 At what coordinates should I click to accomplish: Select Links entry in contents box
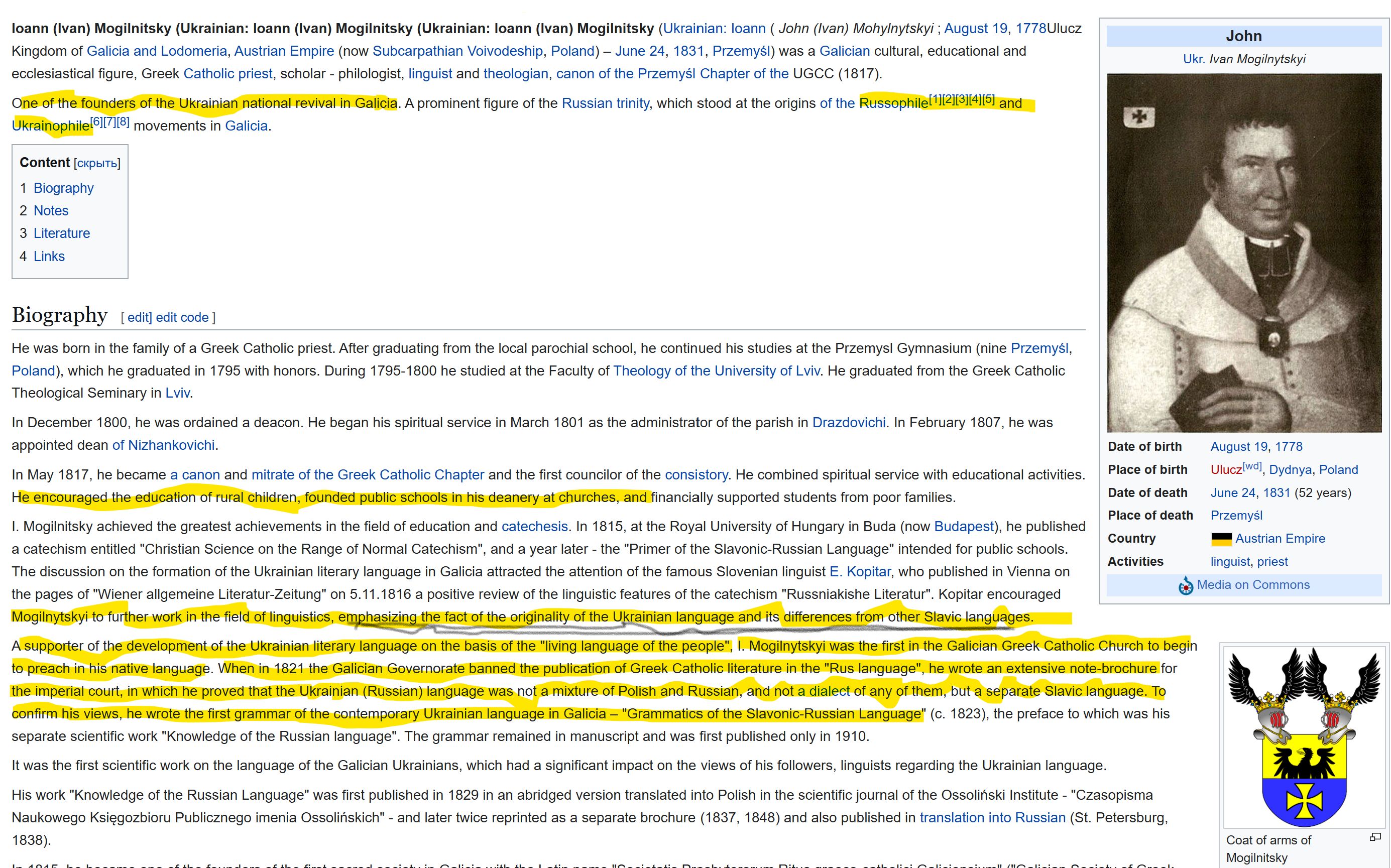pyautogui.click(x=49, y=256)
